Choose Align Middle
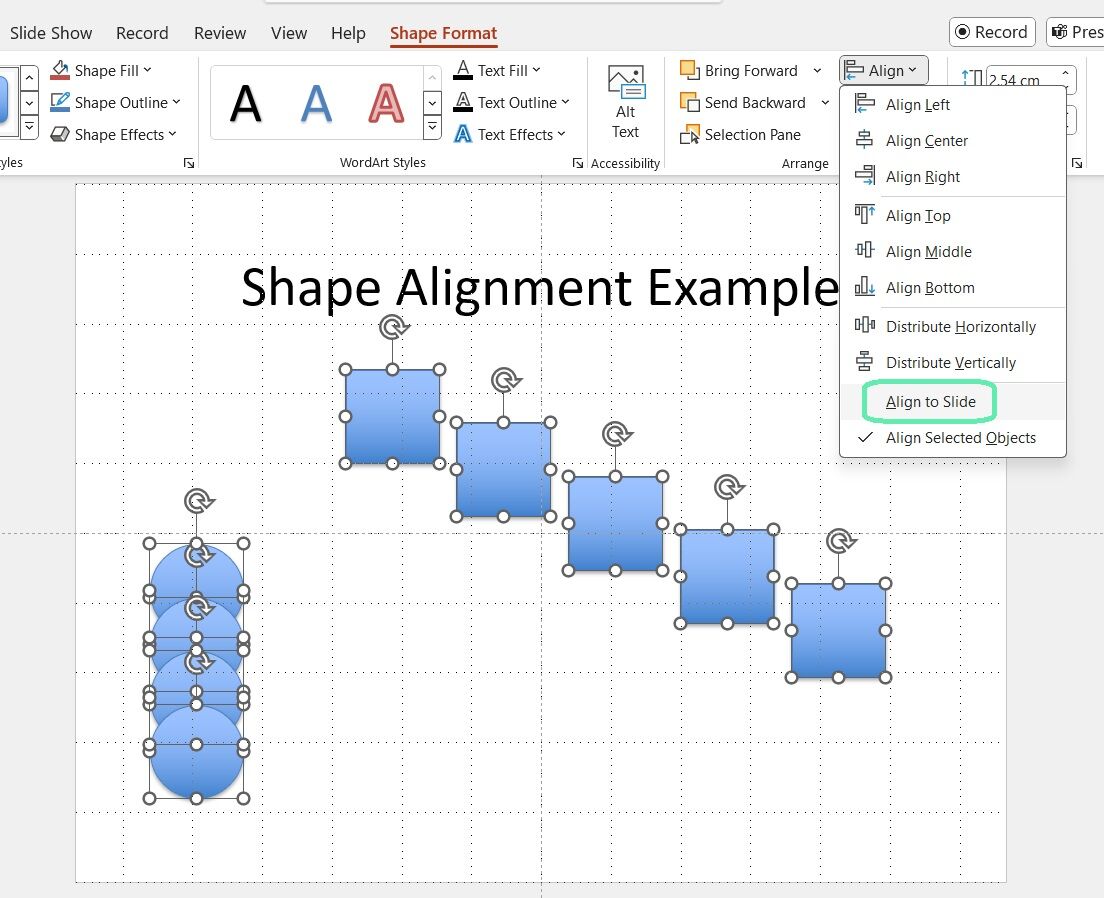 point(953,251)
